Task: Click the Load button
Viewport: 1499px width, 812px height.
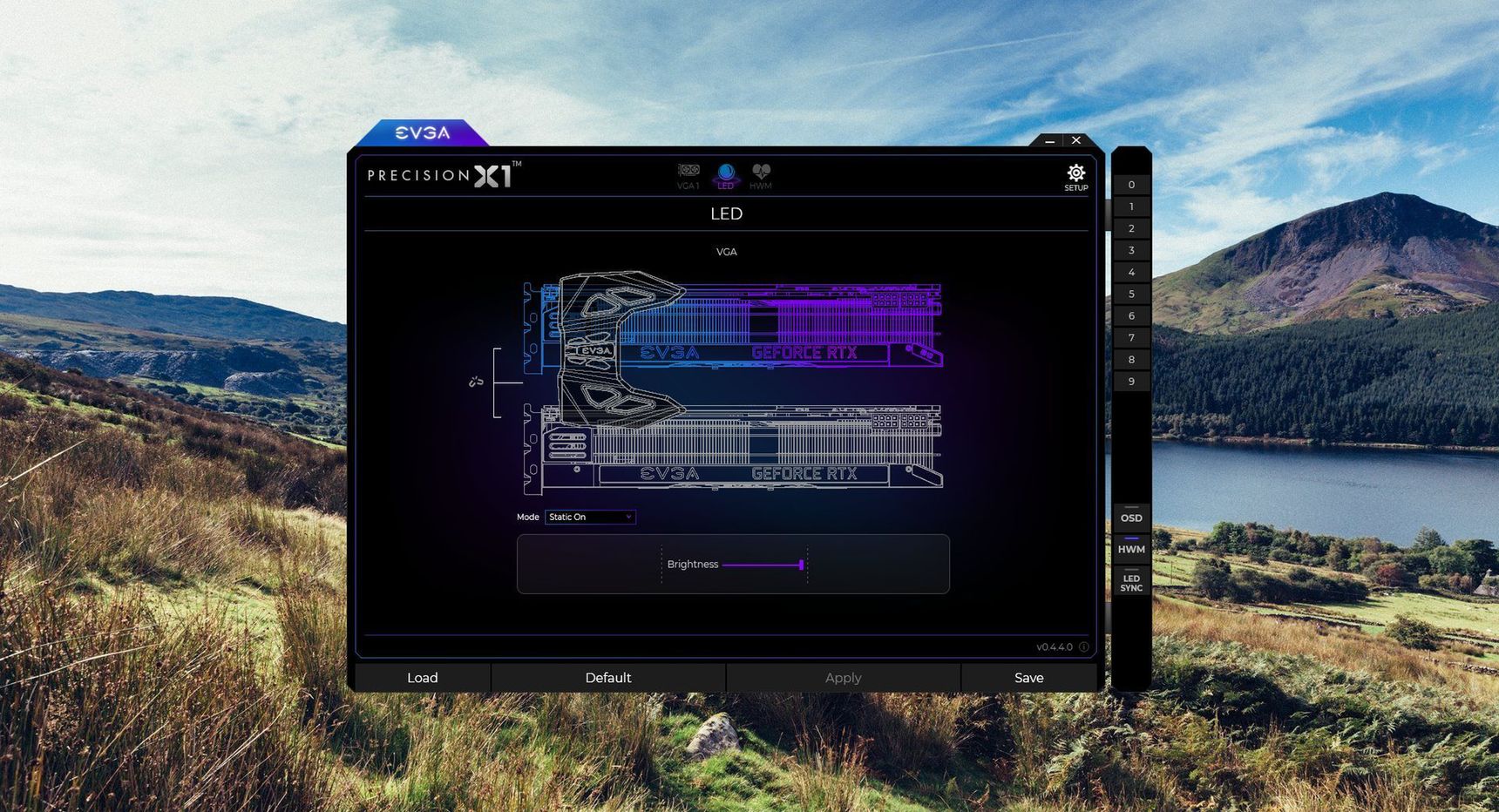Action: (423, 678)
